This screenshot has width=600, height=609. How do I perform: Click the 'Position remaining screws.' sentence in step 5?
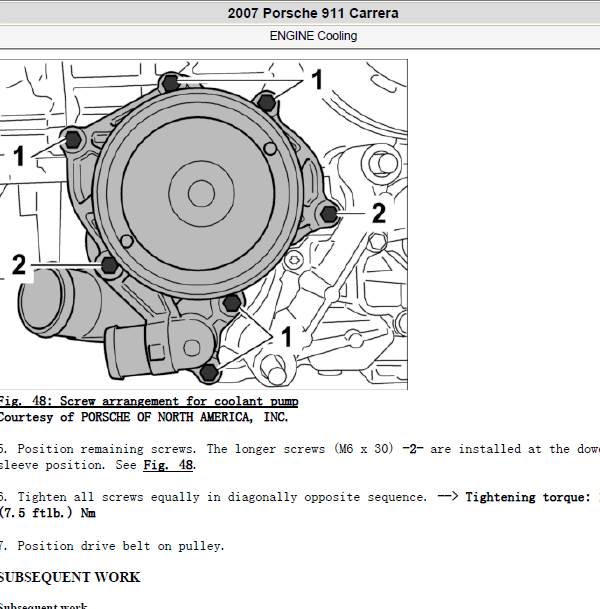(x=106, y=449)
